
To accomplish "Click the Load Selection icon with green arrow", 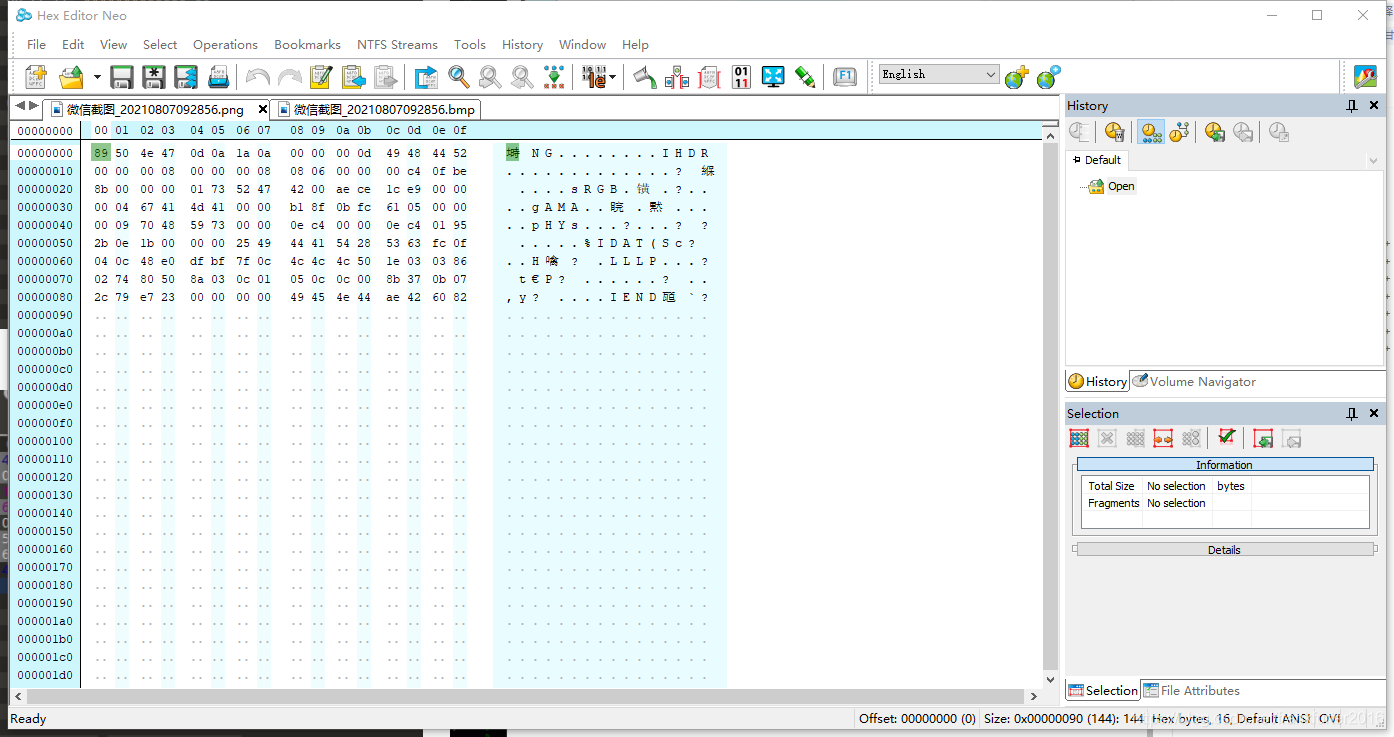I will [x=1263, y=438].
